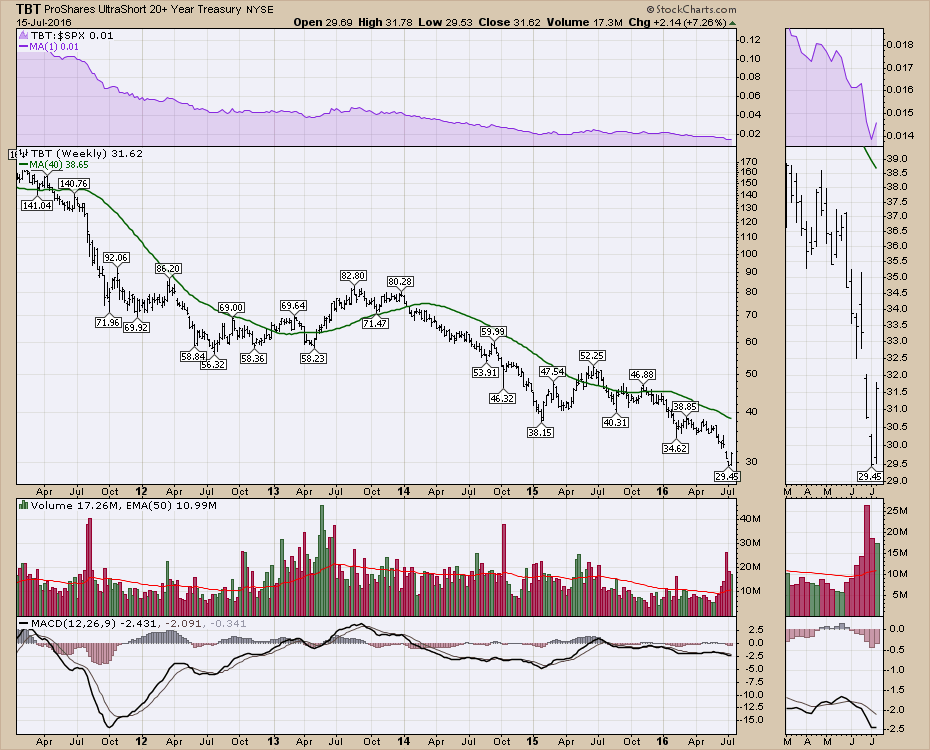The height and width of the screenshot is (750, 930).
Task: Click the Volume 17.26M, EMA(50) 10.99M legend
Action: point(123,506)
